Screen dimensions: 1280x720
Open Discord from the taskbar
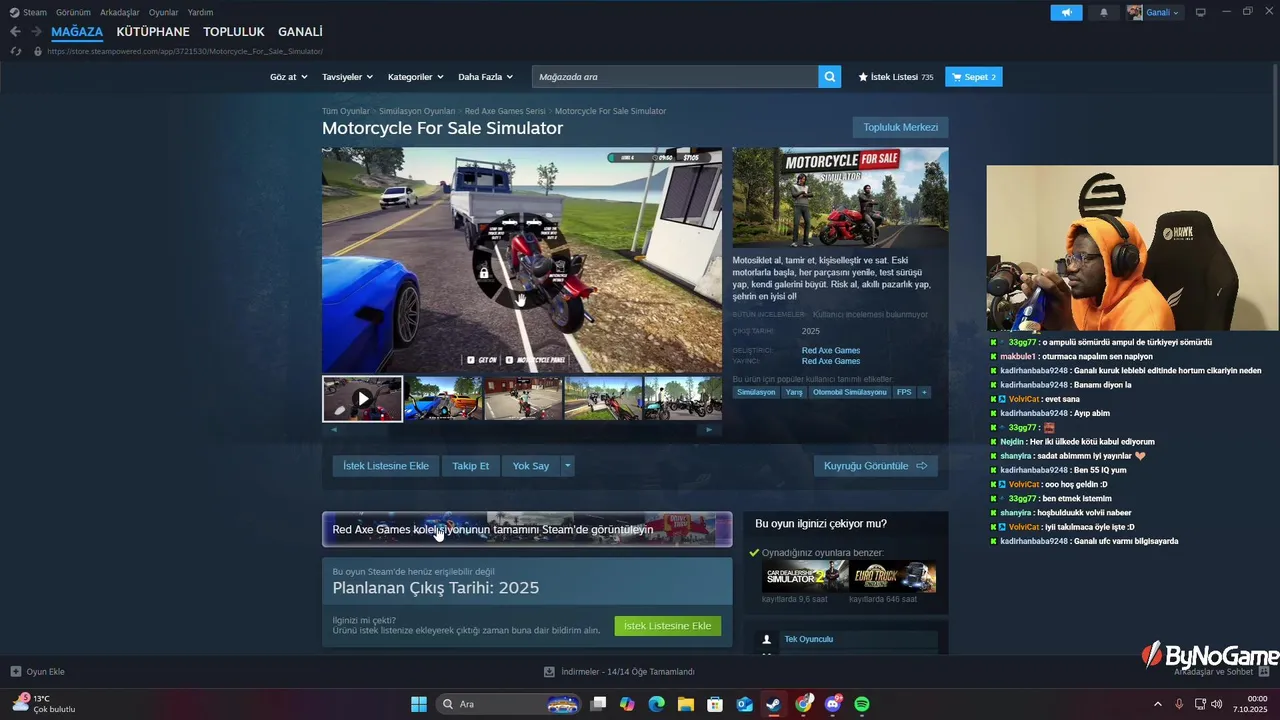(x=833, y=704)
